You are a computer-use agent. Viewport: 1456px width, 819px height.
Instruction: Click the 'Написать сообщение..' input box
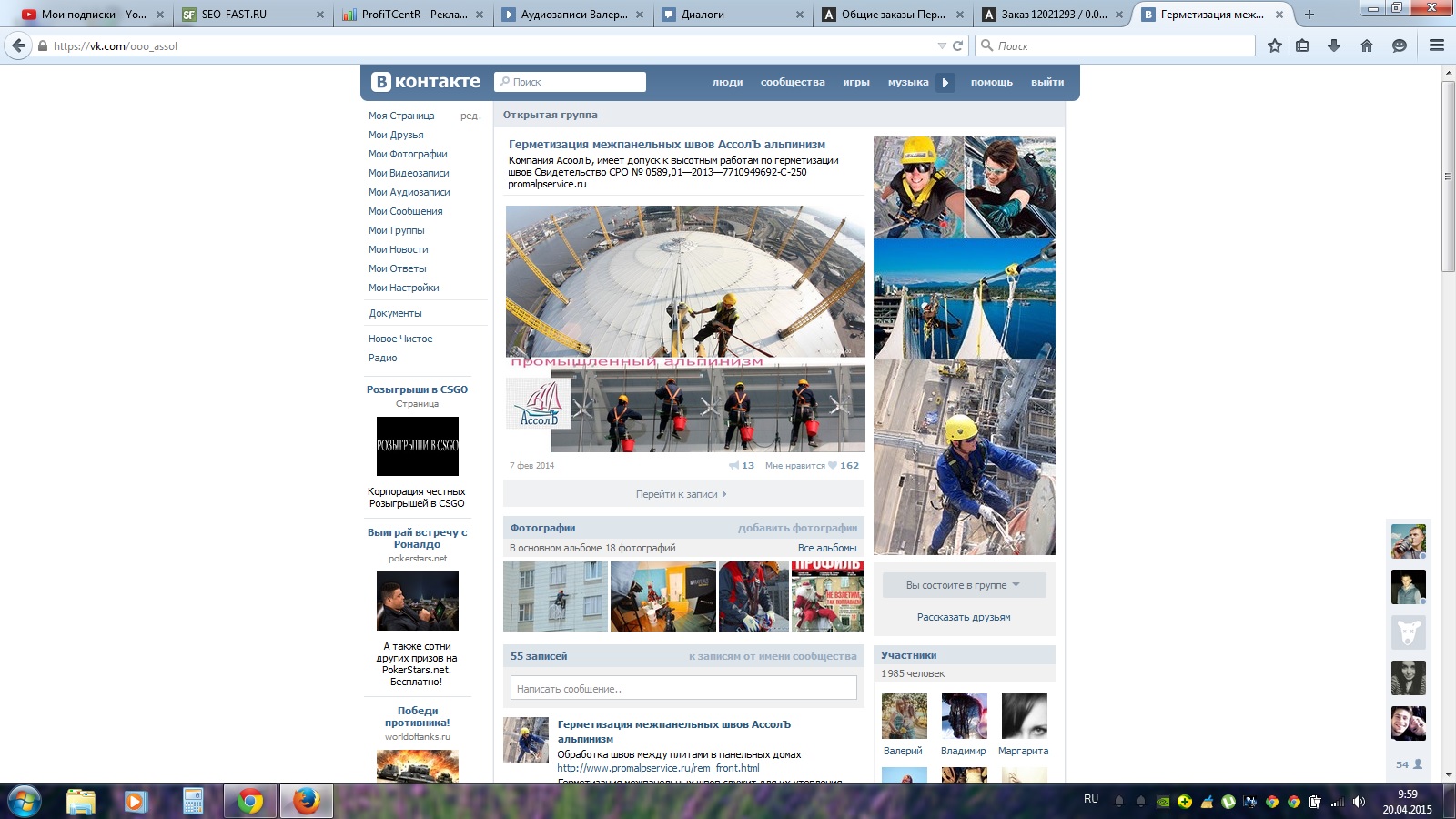[x=683, y=688]
